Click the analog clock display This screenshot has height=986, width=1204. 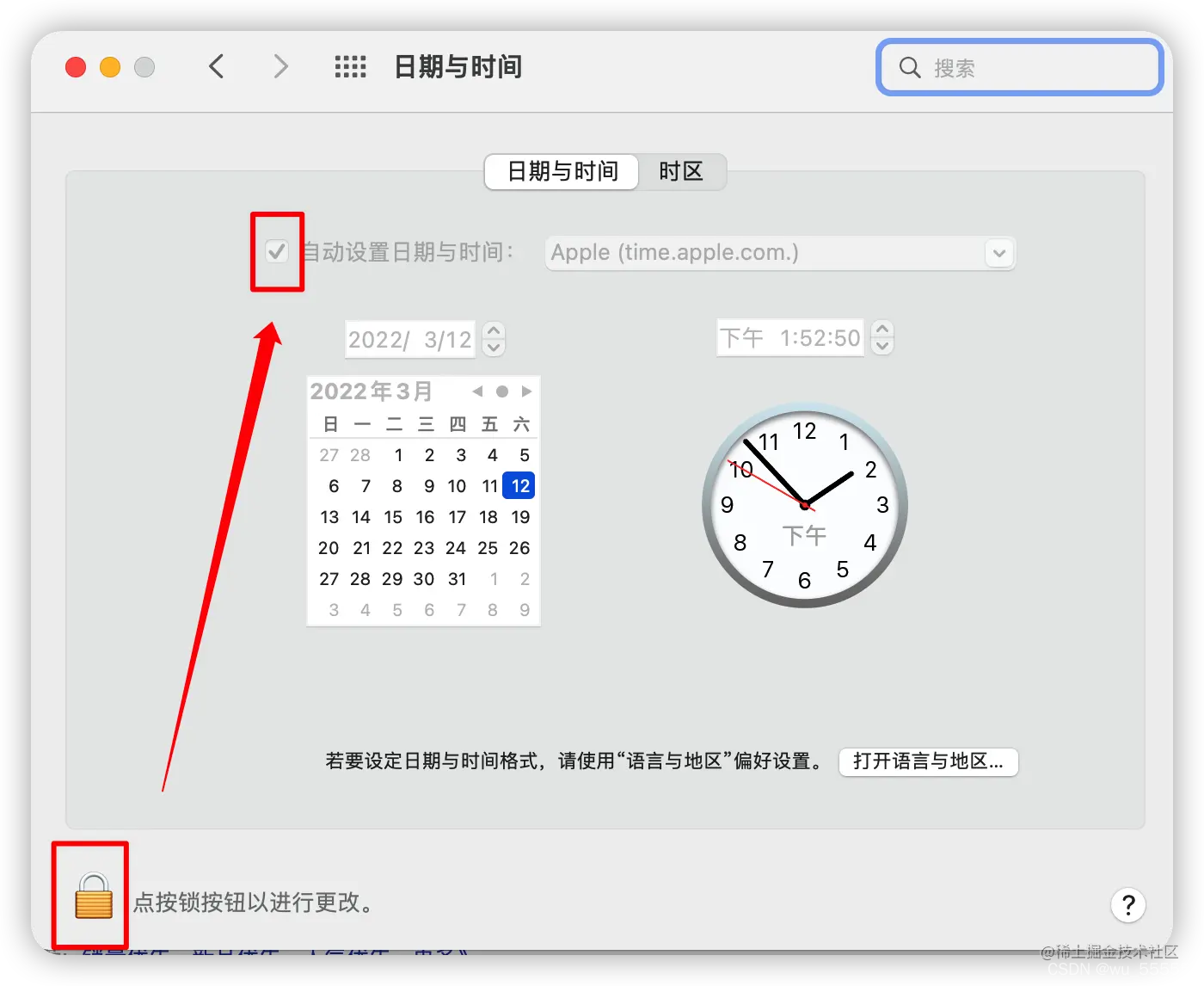[x=804, y=506]
